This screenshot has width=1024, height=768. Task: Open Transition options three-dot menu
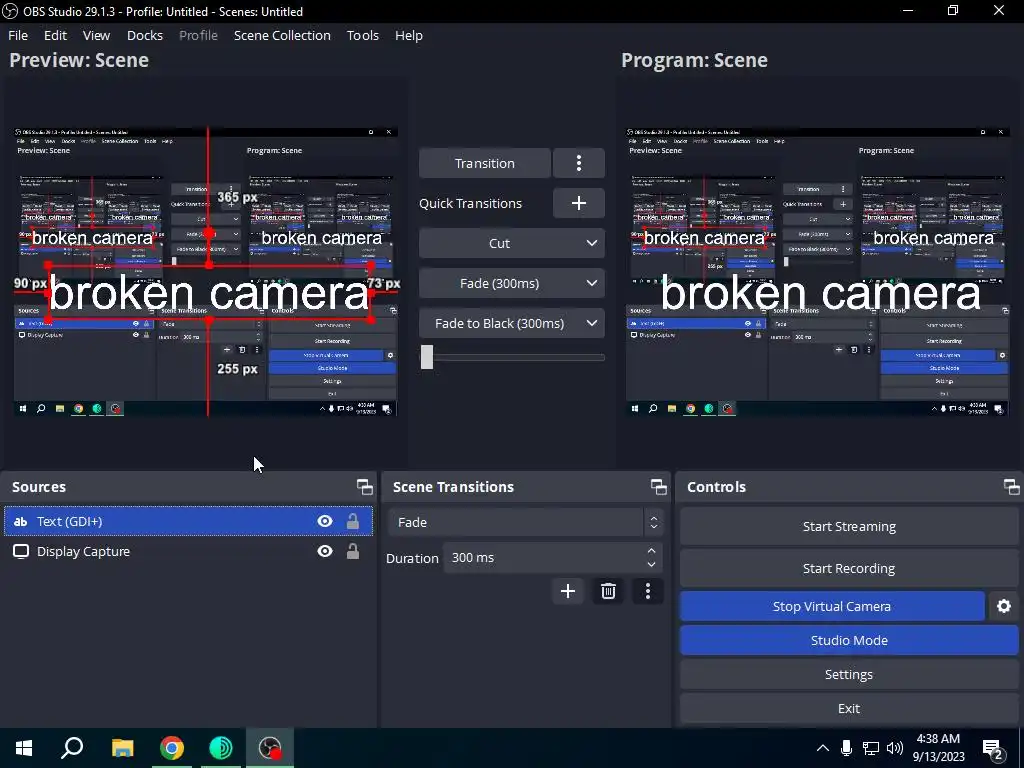(x=579, y=163)
